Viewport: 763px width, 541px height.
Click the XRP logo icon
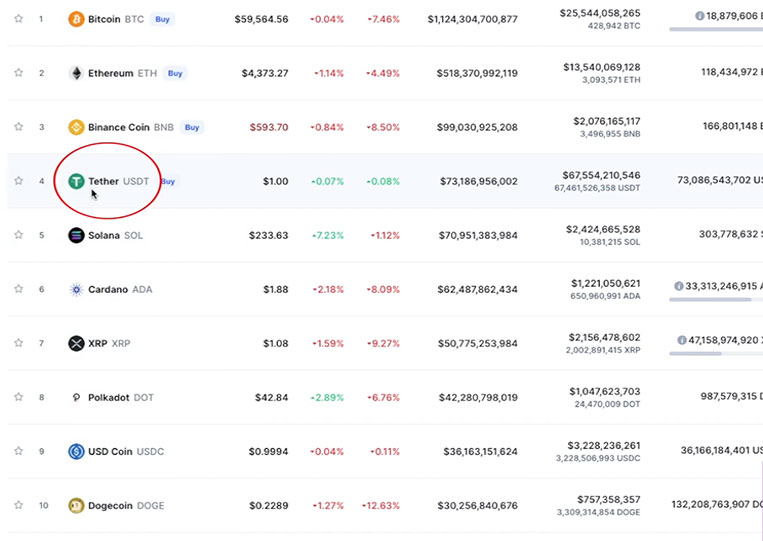[76, 343]
